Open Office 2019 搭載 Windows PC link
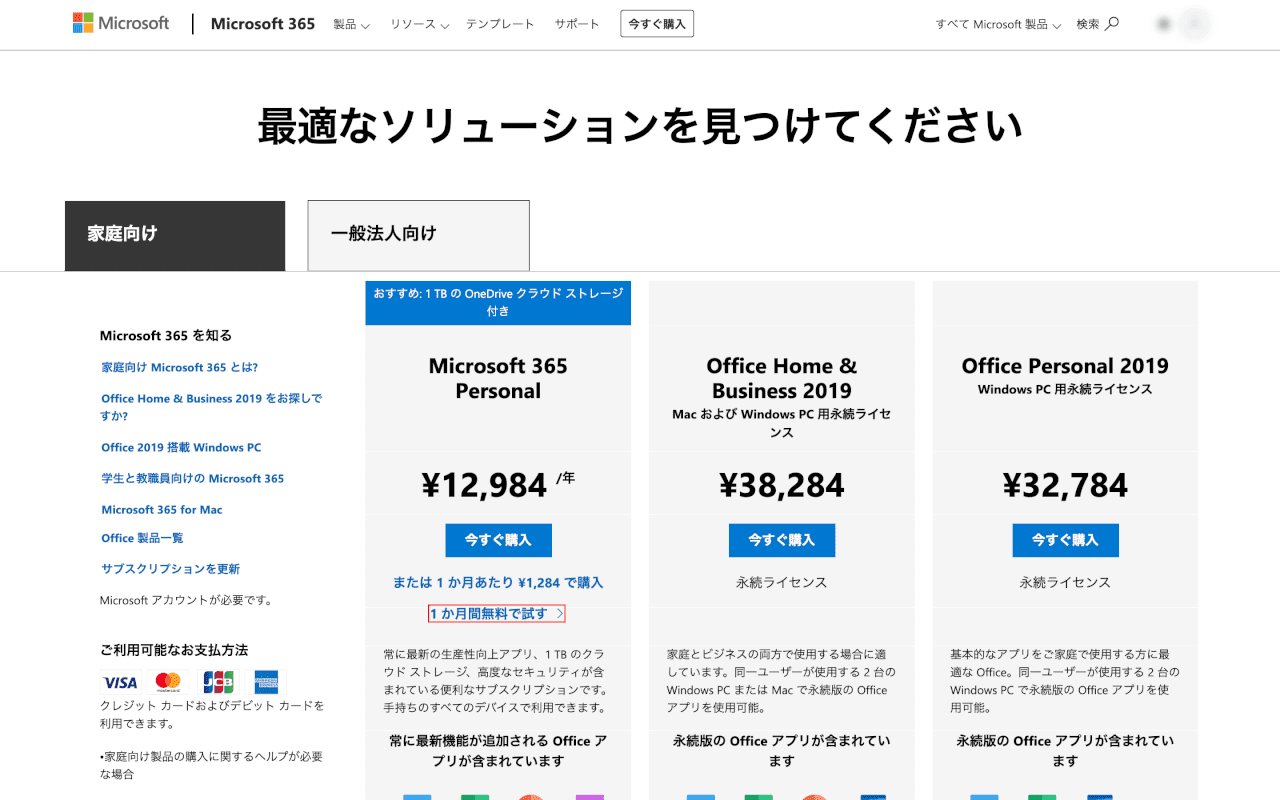The height and width of the screenshot is (800, 1280). pyautogui.click(x=181, y=447)
